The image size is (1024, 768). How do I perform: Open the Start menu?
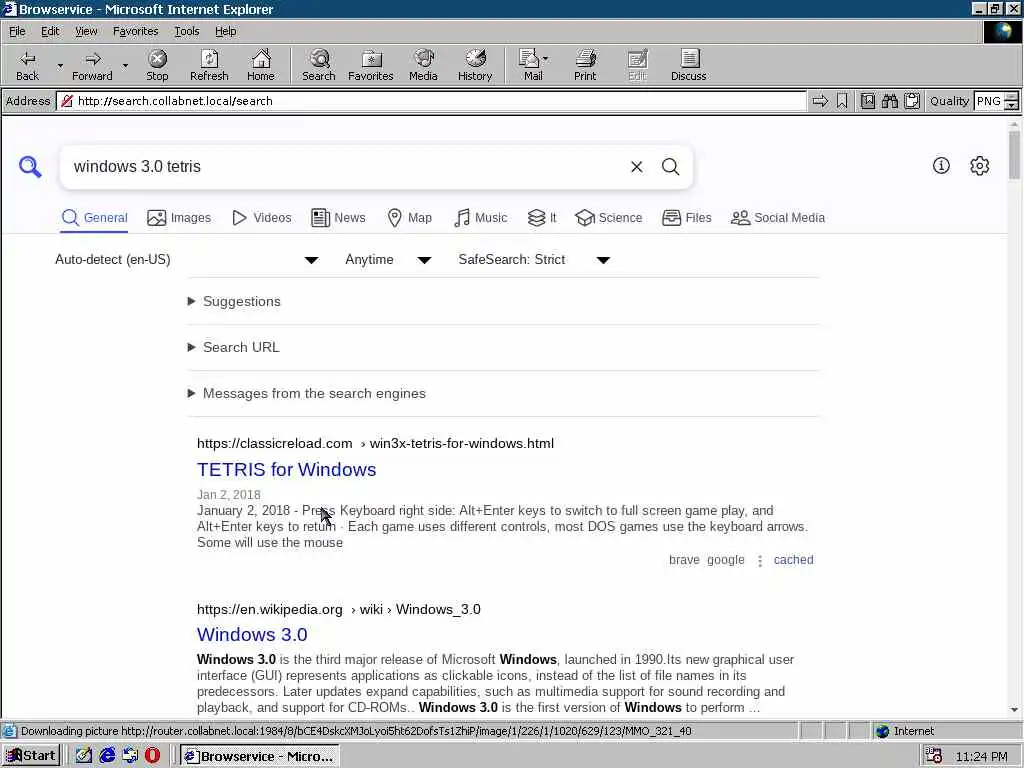[x=31, y=756]
